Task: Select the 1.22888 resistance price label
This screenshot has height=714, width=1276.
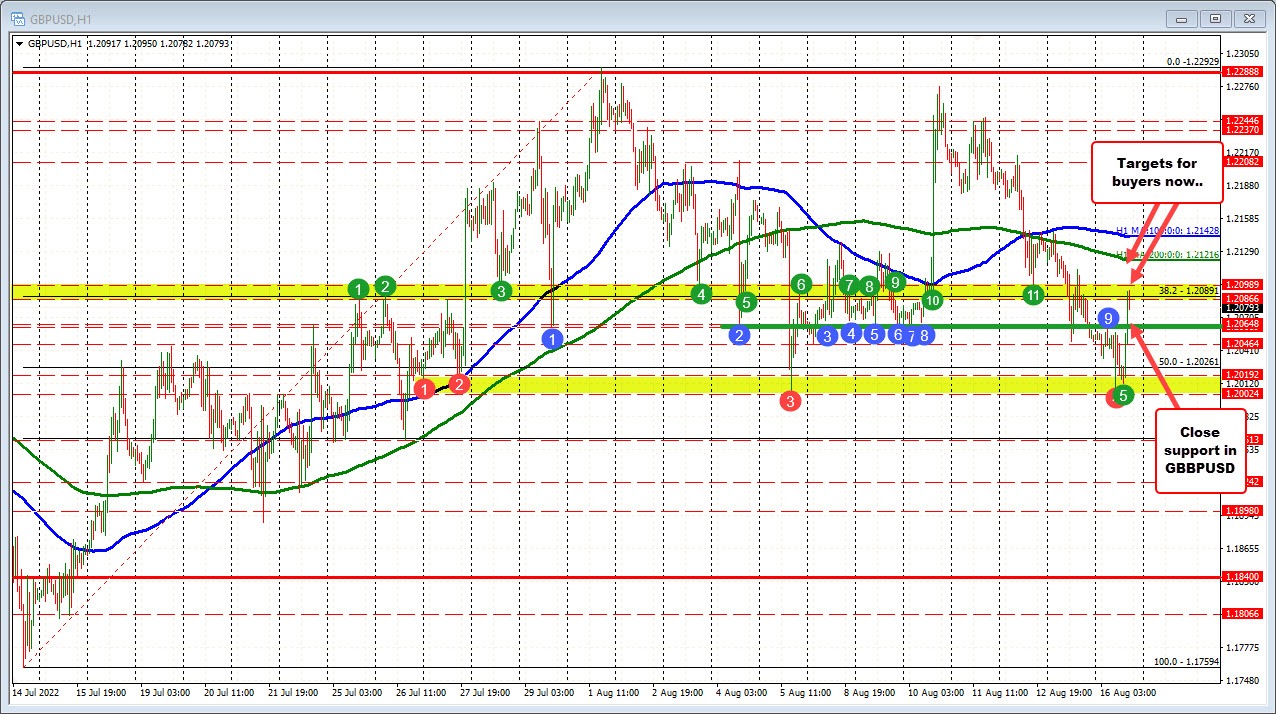Action: coord(1244,72)
